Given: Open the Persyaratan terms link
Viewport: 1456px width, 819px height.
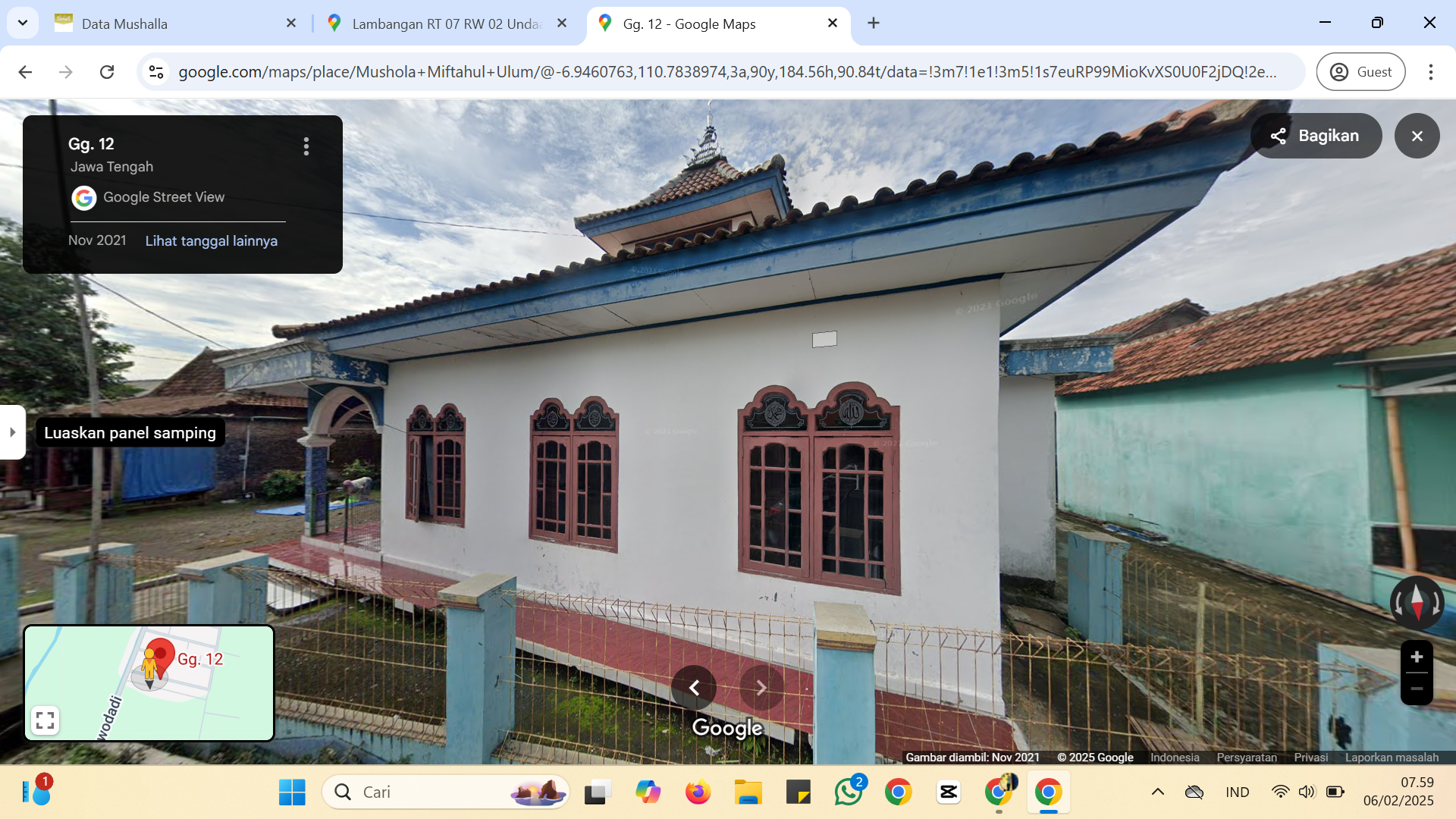Looking at the screenshot, I should (x=1247, y=757).
